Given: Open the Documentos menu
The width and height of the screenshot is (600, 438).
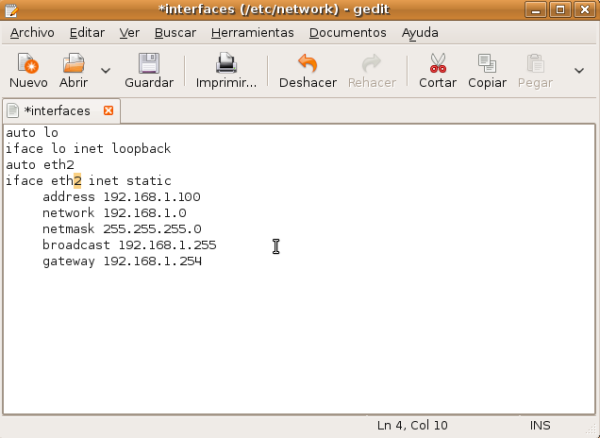Looking at the screenshot, I should pyautogui.click(x=347, y=32).
